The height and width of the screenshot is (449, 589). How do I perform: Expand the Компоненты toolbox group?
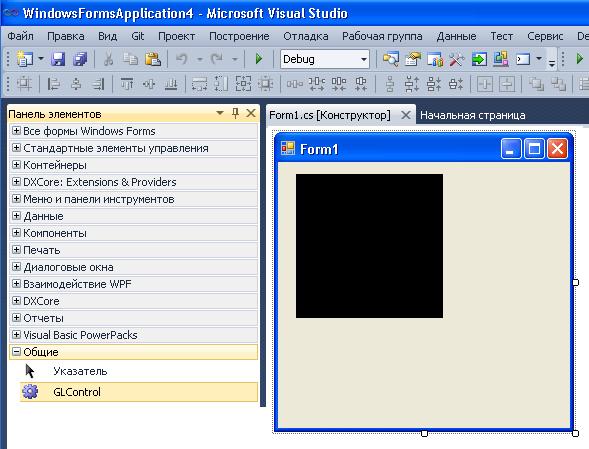16,233
